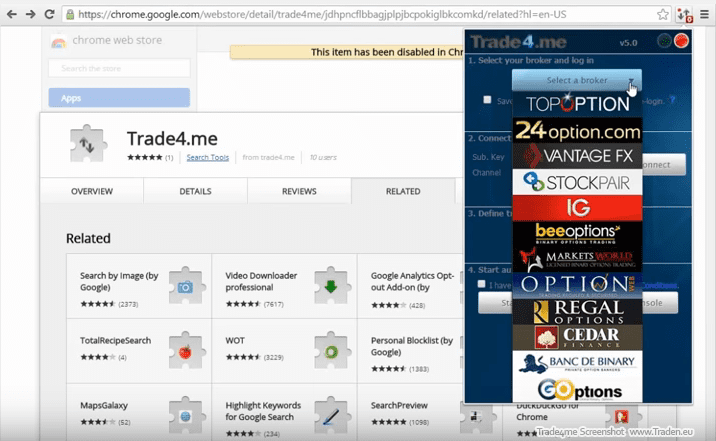716x441 pixels.
Task: Click the Console button in Trade4.me panel
Action: 660,303
